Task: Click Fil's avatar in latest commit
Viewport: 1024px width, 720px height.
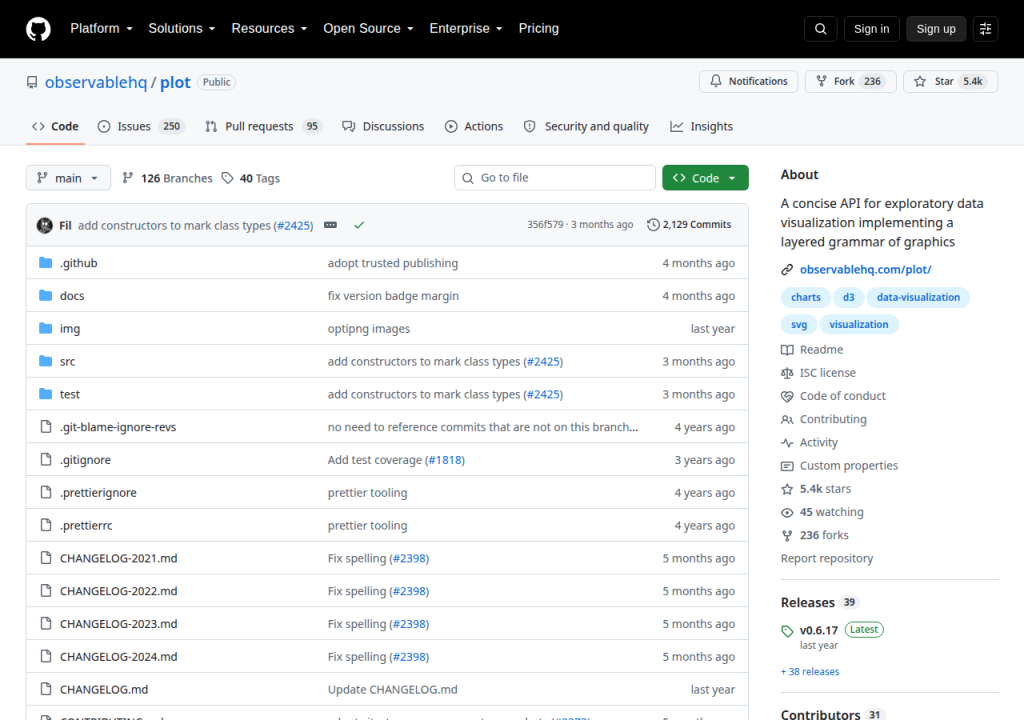Action: (x=44, y=225)
